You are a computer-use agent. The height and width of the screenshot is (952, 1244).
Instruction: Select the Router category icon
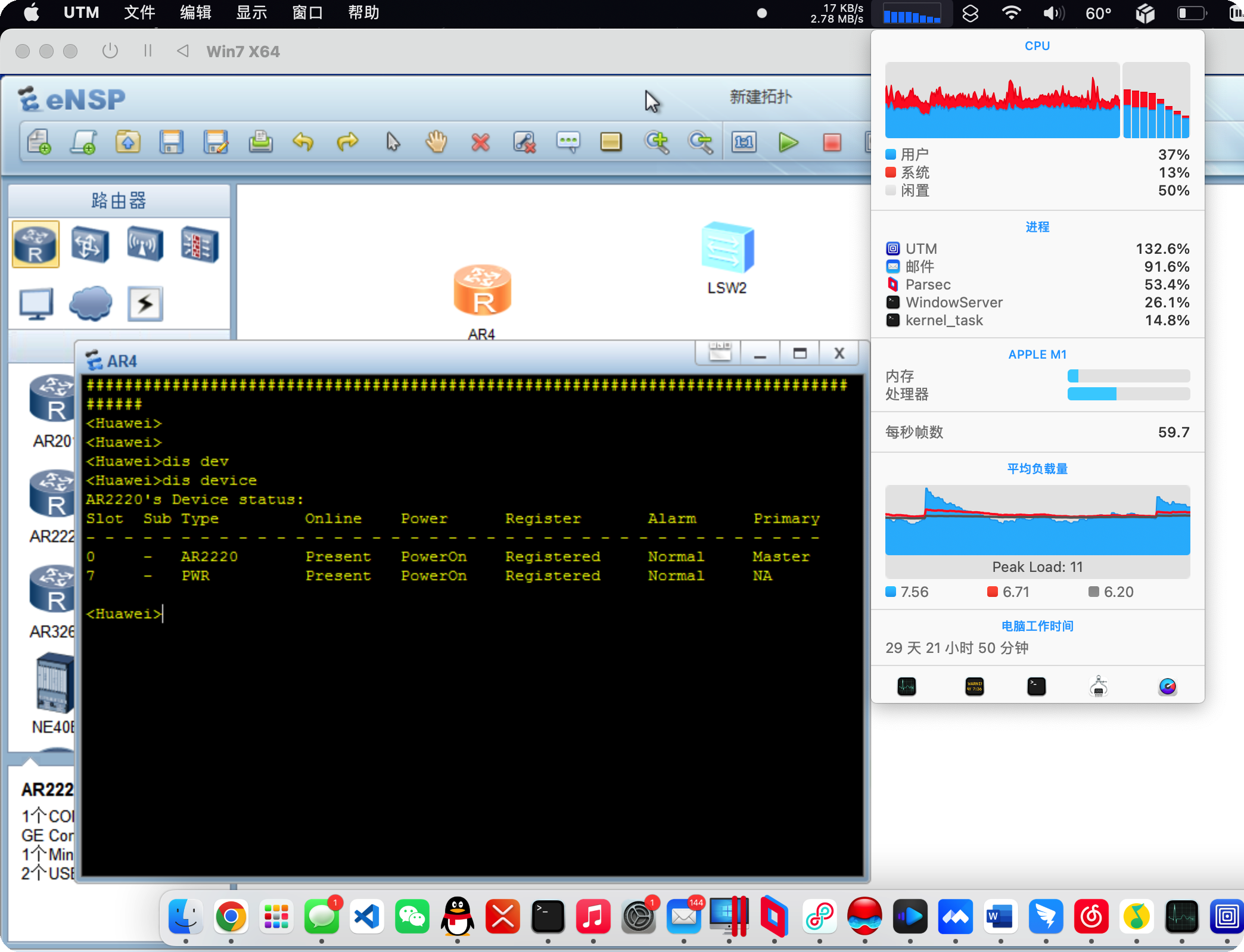(36, 244)
